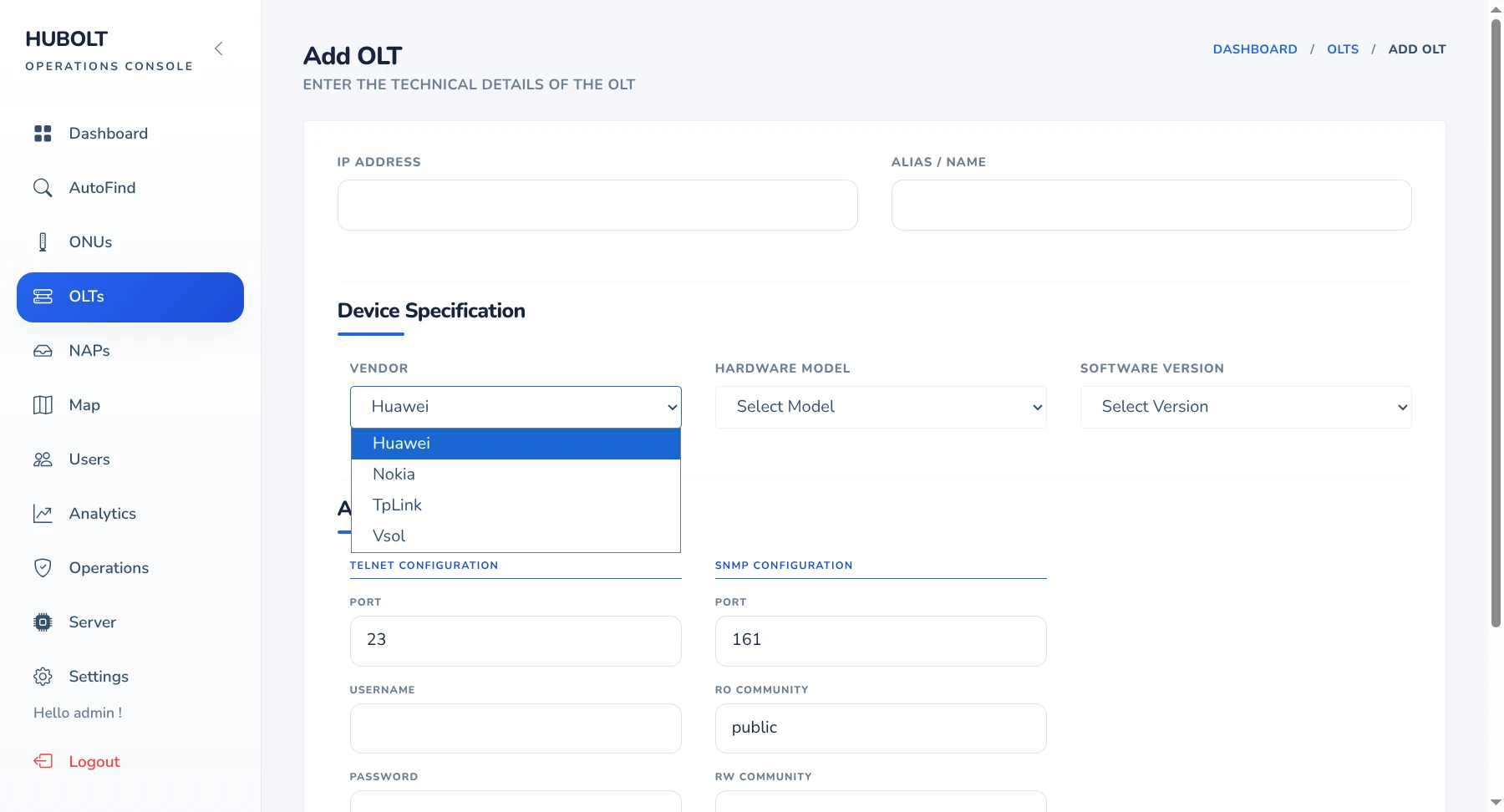This screenshot has height=812, width=1504.
Task: Choose TpLink in vendor list
Action: click(516, 505)
